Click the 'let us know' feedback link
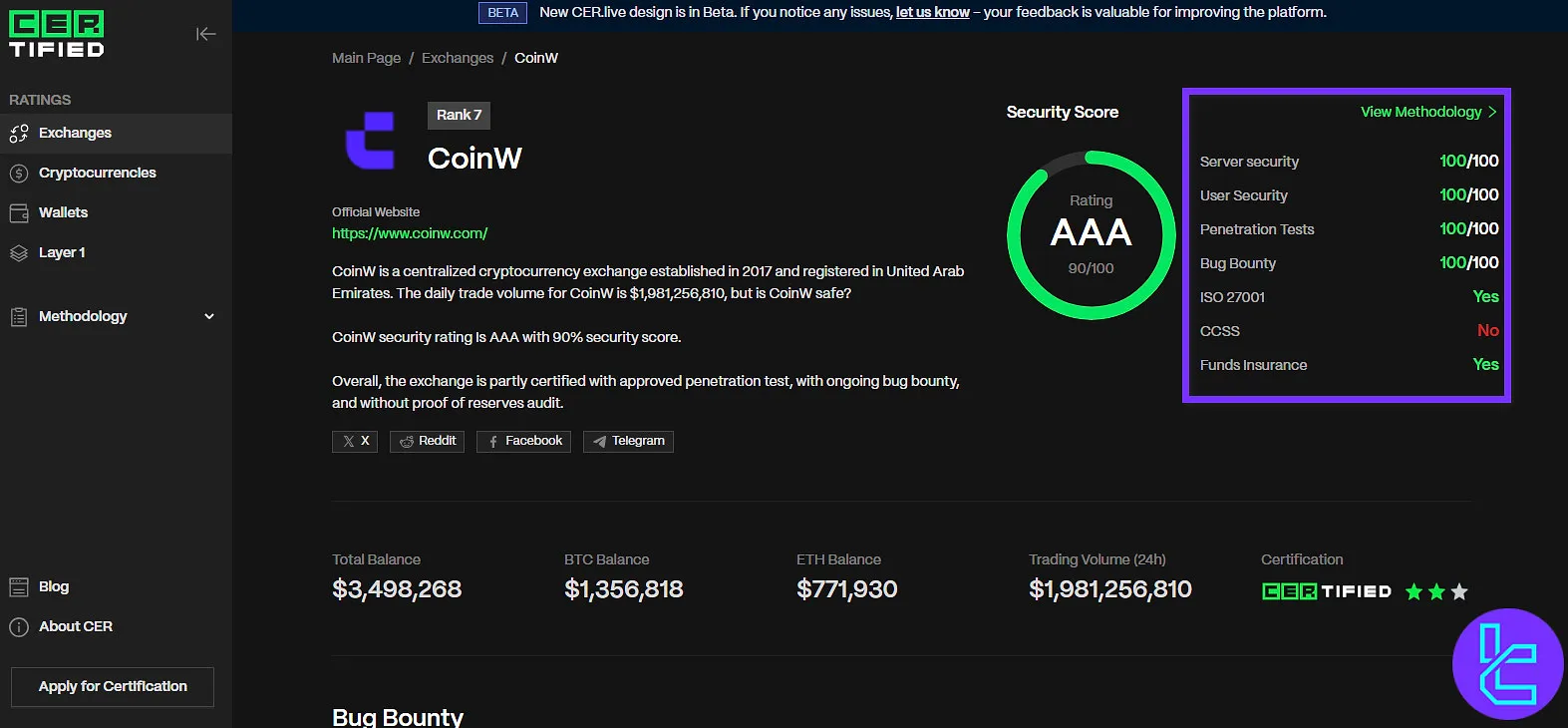 click(x=933, y=12)
